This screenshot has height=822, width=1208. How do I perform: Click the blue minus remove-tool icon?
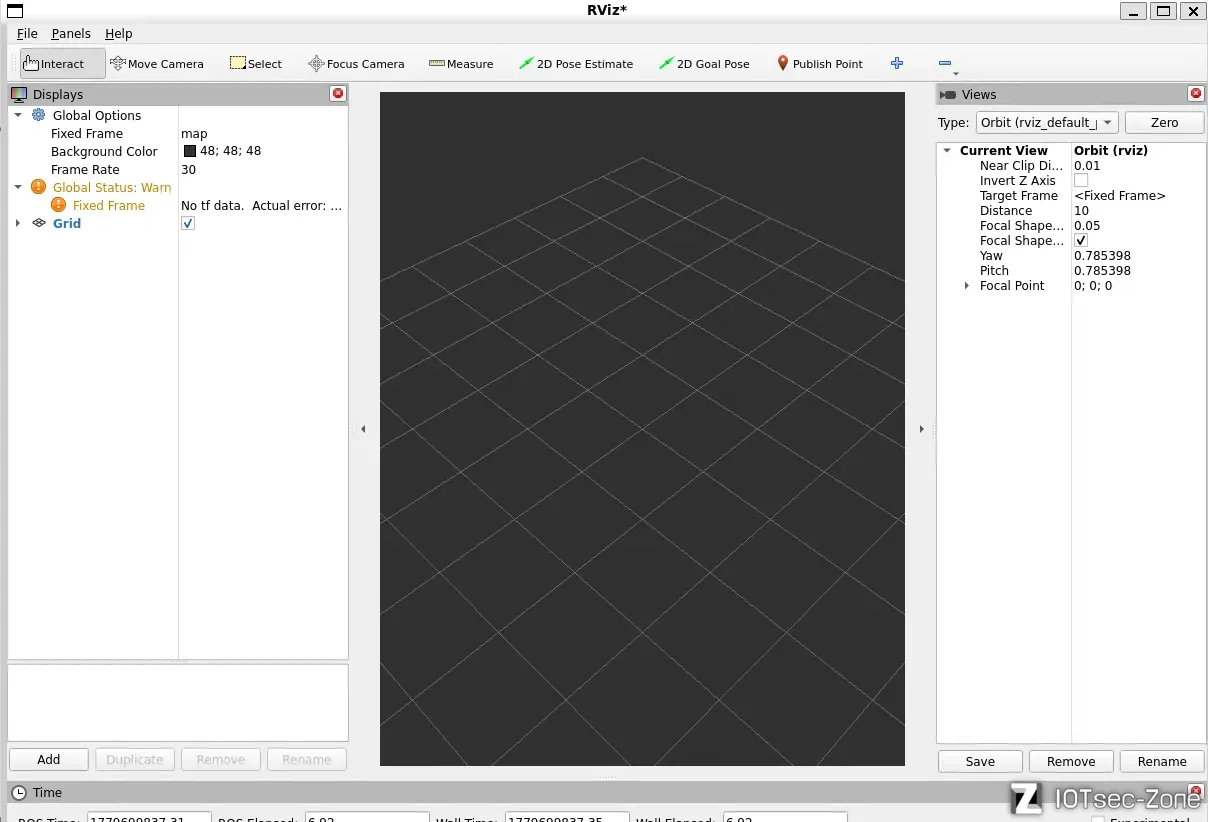click(945, 63)
